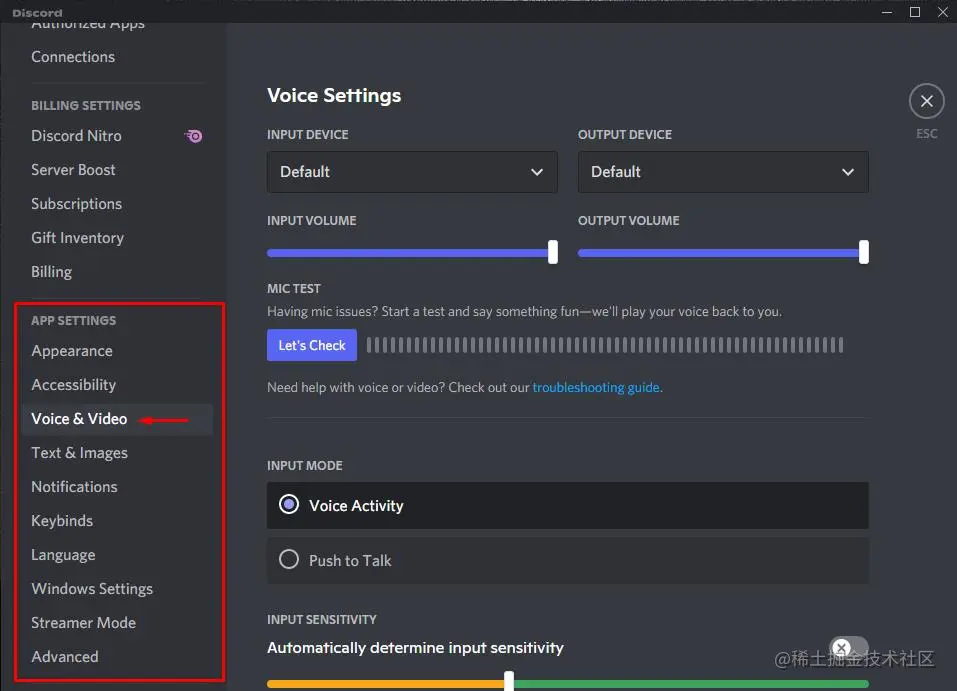Open Language settings
The width and height of the screenshot is (957, 691).
pos(63,555)
